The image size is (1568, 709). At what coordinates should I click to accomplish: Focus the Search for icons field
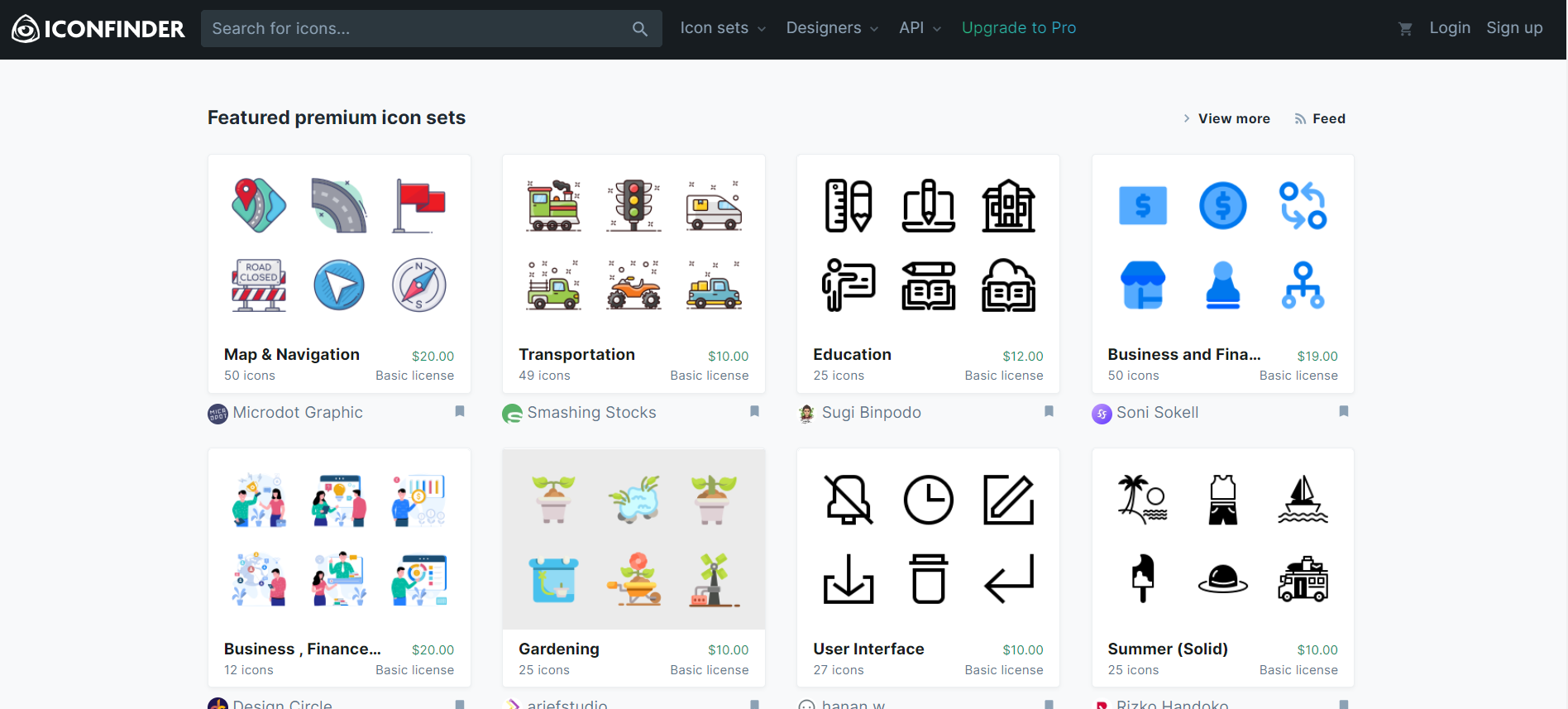pos(431,29)
